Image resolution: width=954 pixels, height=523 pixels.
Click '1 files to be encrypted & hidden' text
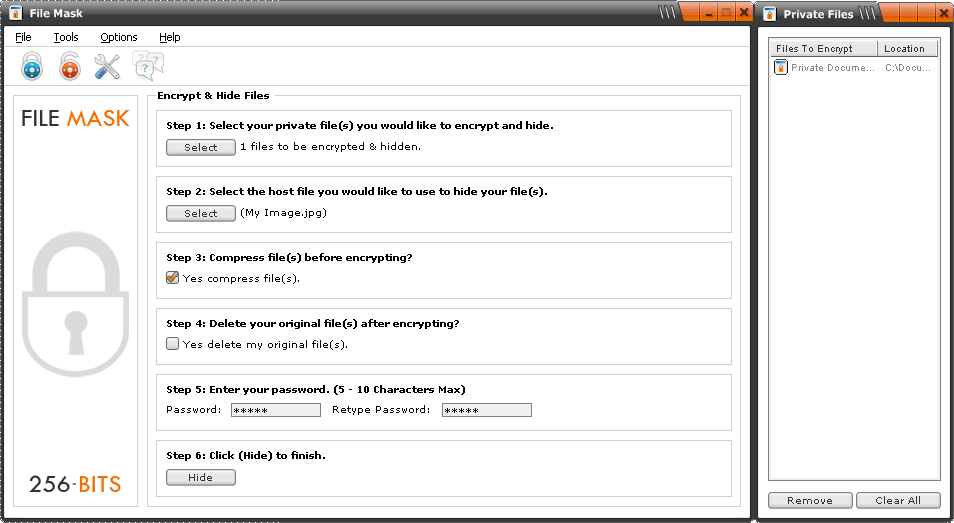[330, 146]
